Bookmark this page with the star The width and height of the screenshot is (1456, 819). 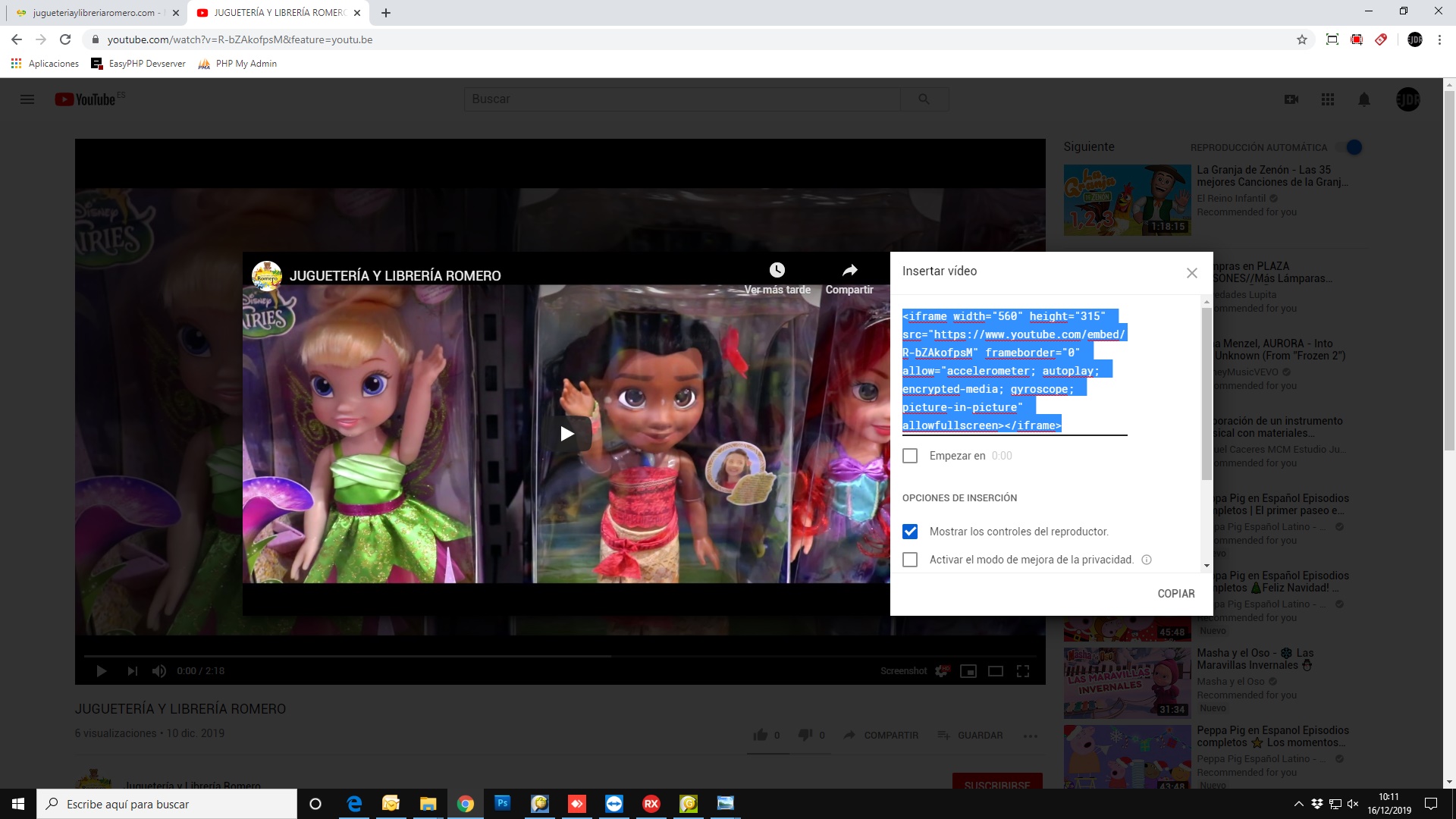(x=1302, y=39)
